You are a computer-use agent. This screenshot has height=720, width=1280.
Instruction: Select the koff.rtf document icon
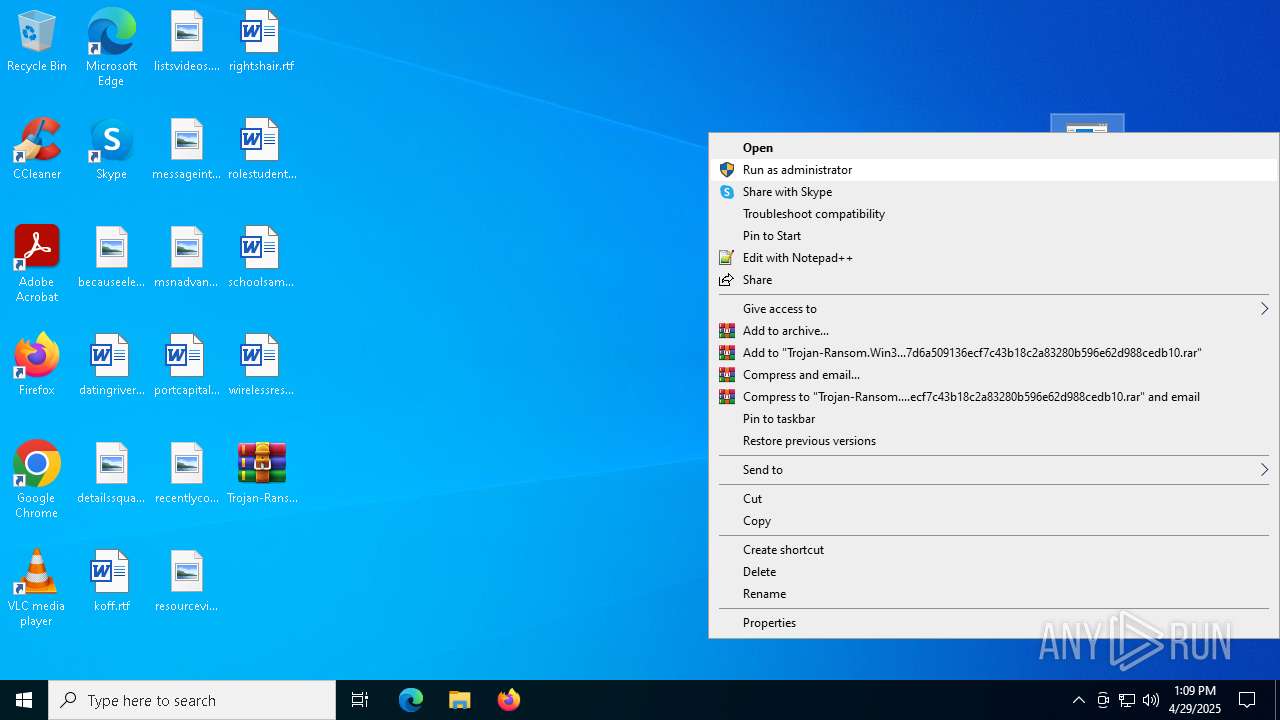pos(112,581)
